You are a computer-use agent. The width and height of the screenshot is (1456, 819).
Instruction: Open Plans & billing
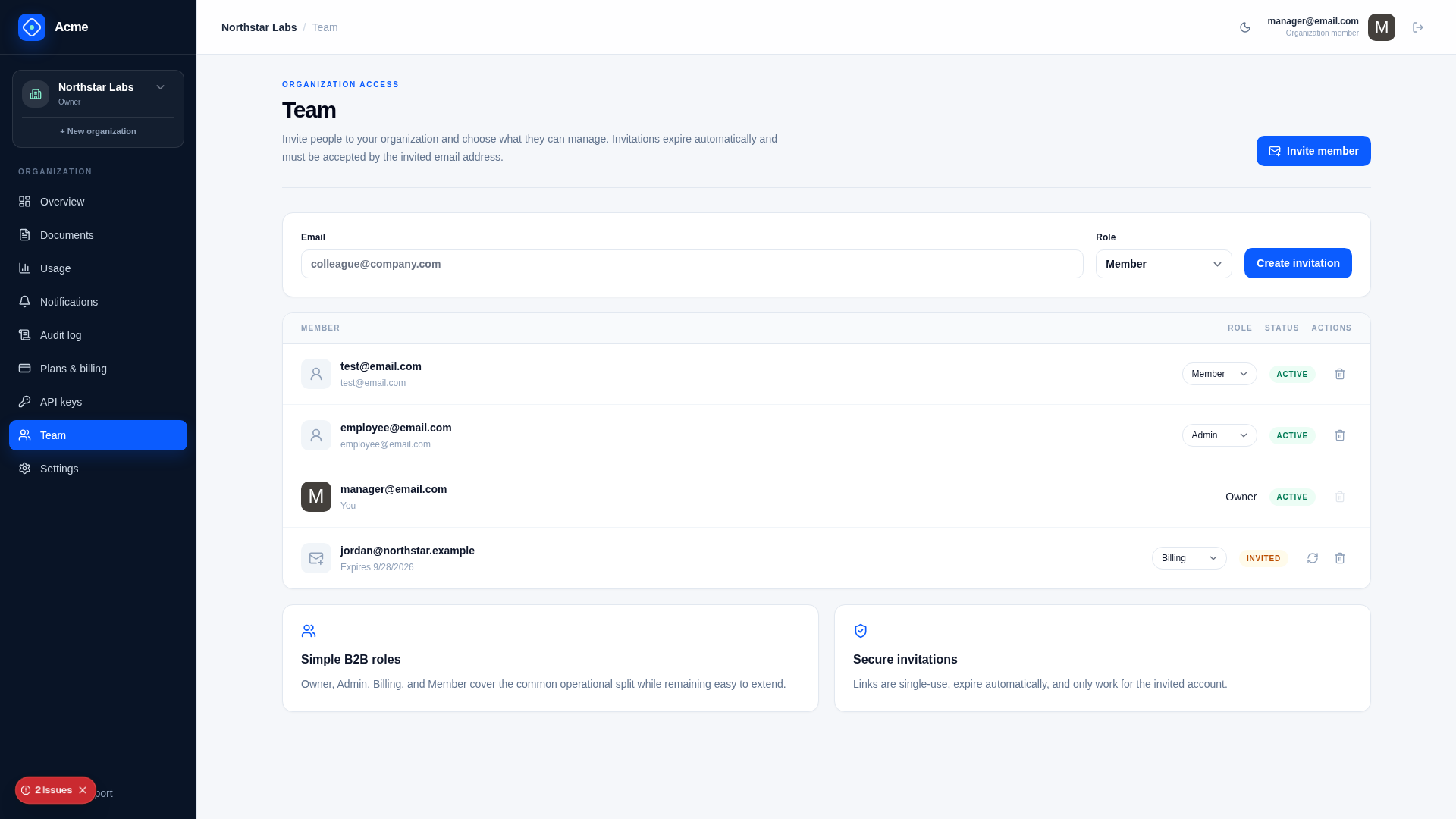98,369
